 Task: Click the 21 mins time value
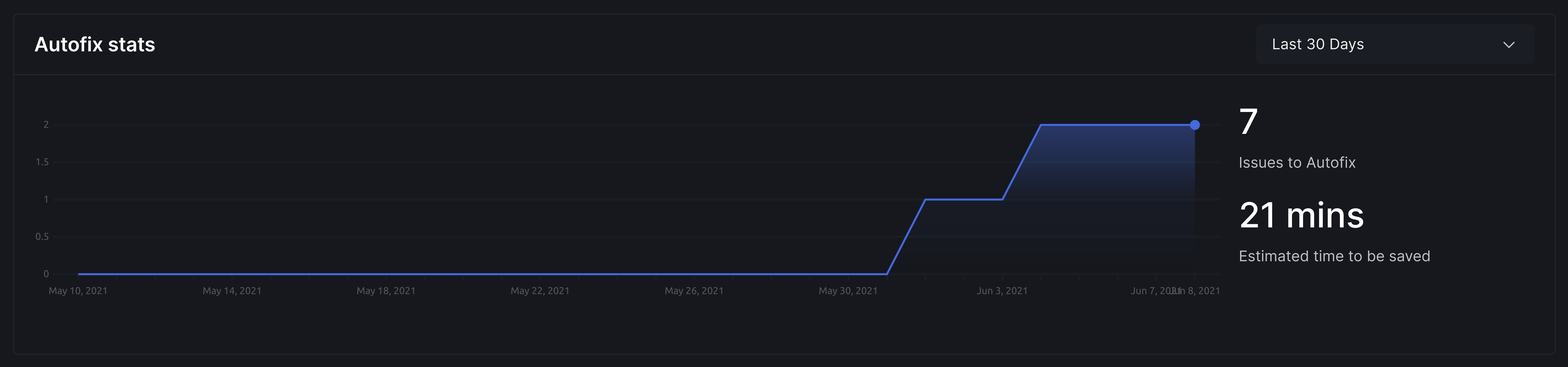click(x=1301, y=215)
